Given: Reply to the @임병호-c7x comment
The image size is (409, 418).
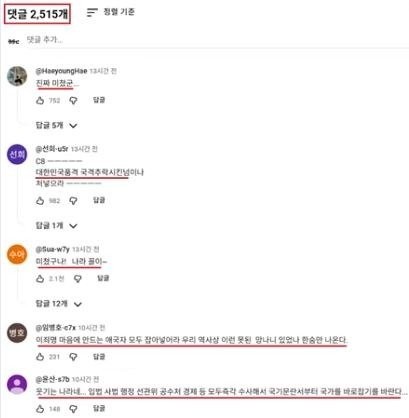Looking at the screenshot, I should click(99, 357).
